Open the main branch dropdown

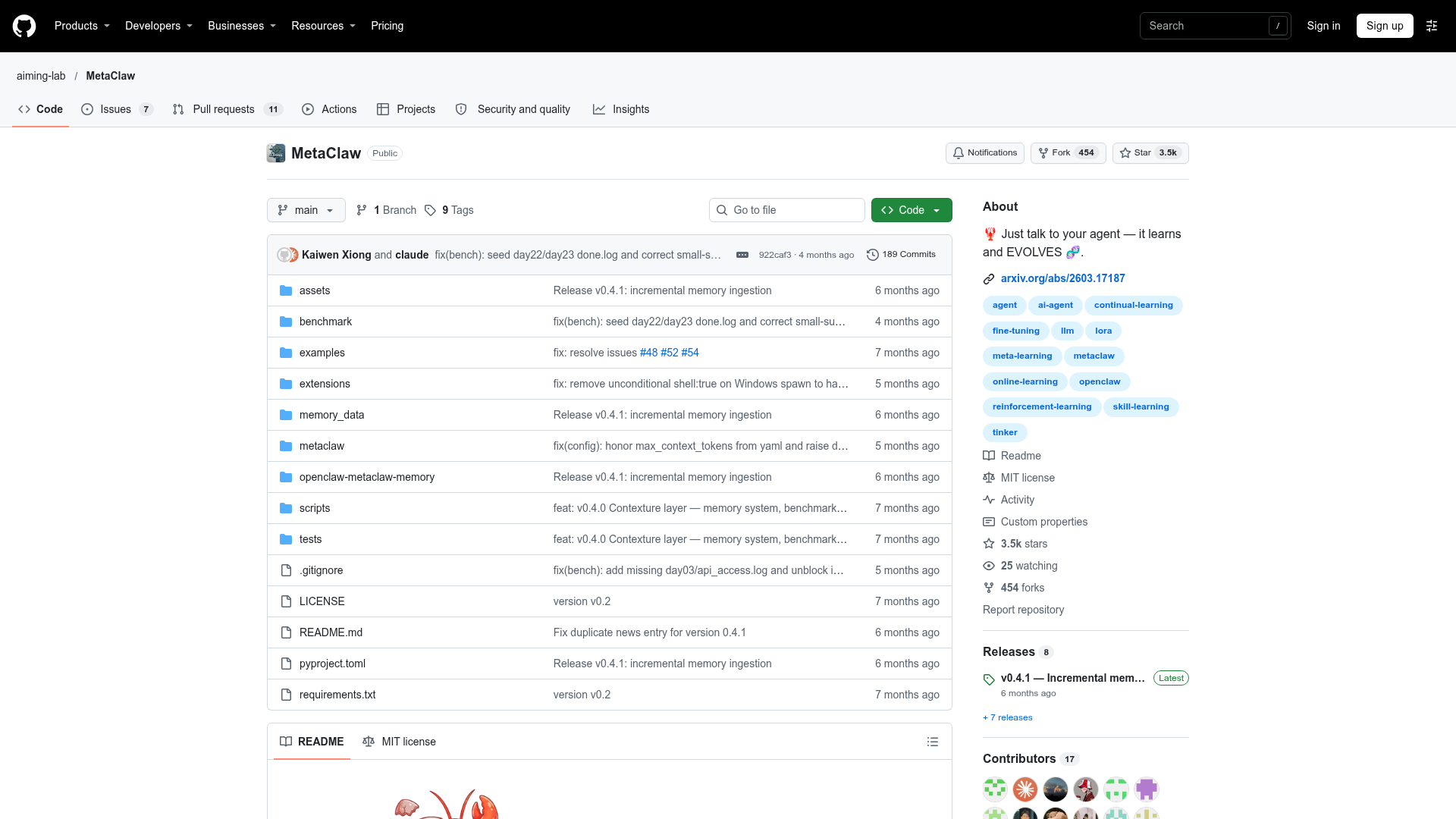pos(306,210)
